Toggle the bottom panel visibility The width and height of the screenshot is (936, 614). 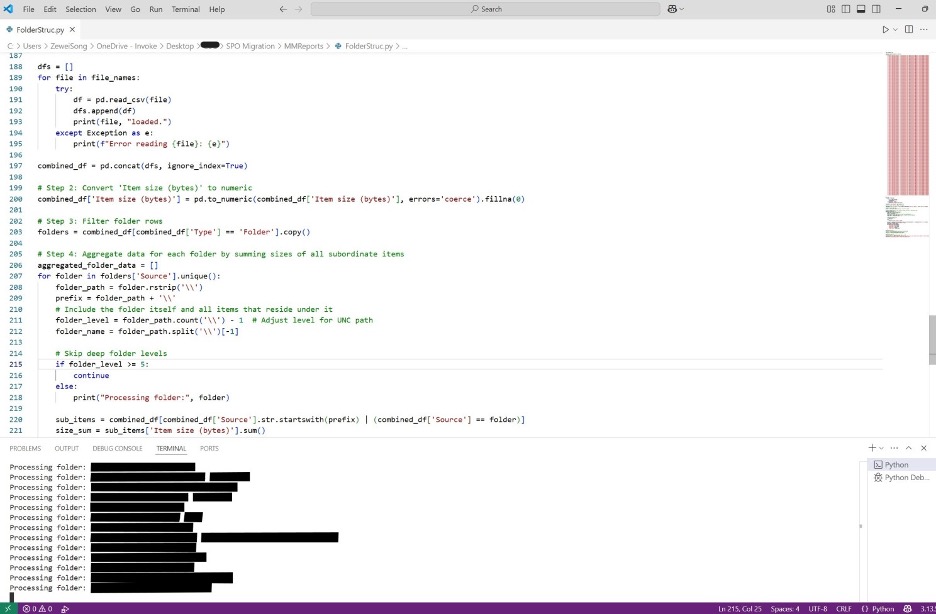pos(861,9)
